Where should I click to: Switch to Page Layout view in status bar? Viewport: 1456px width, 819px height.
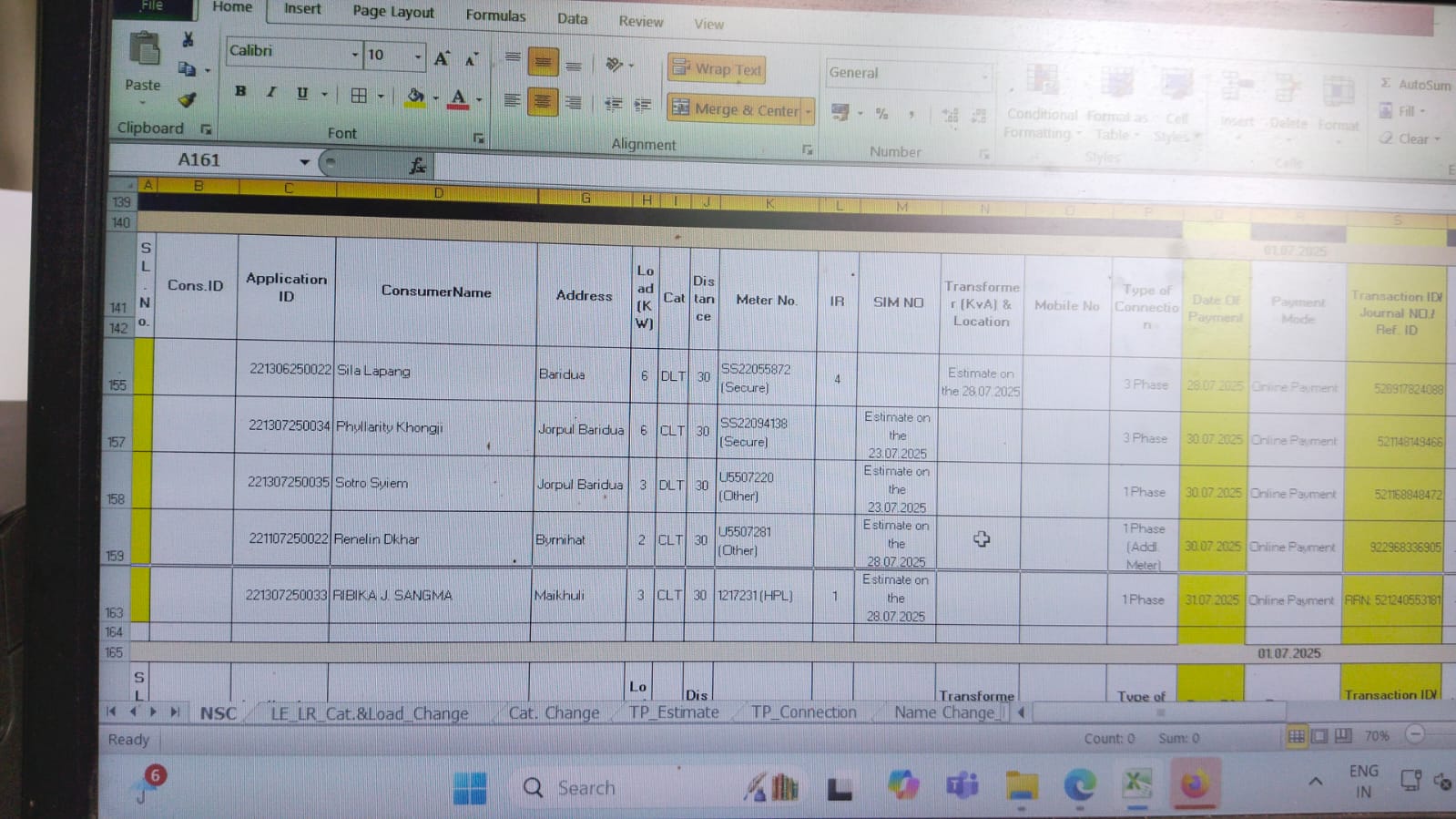(1319, 736)
